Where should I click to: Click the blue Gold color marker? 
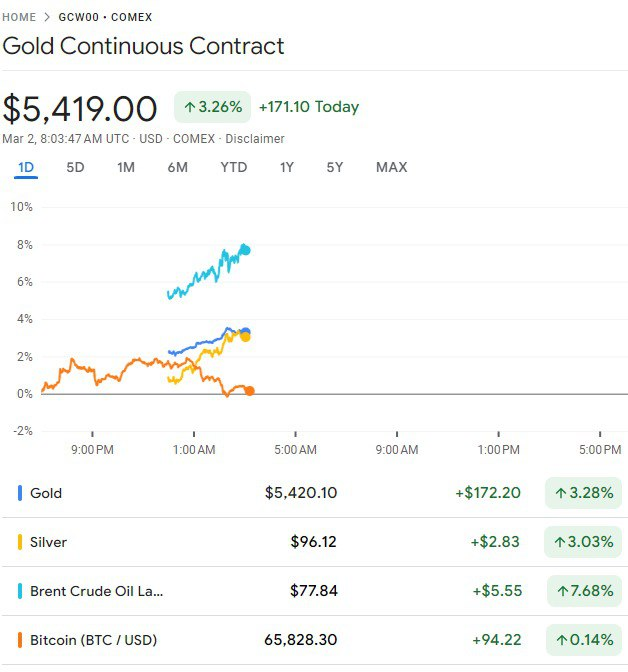(x=20, y=493)
